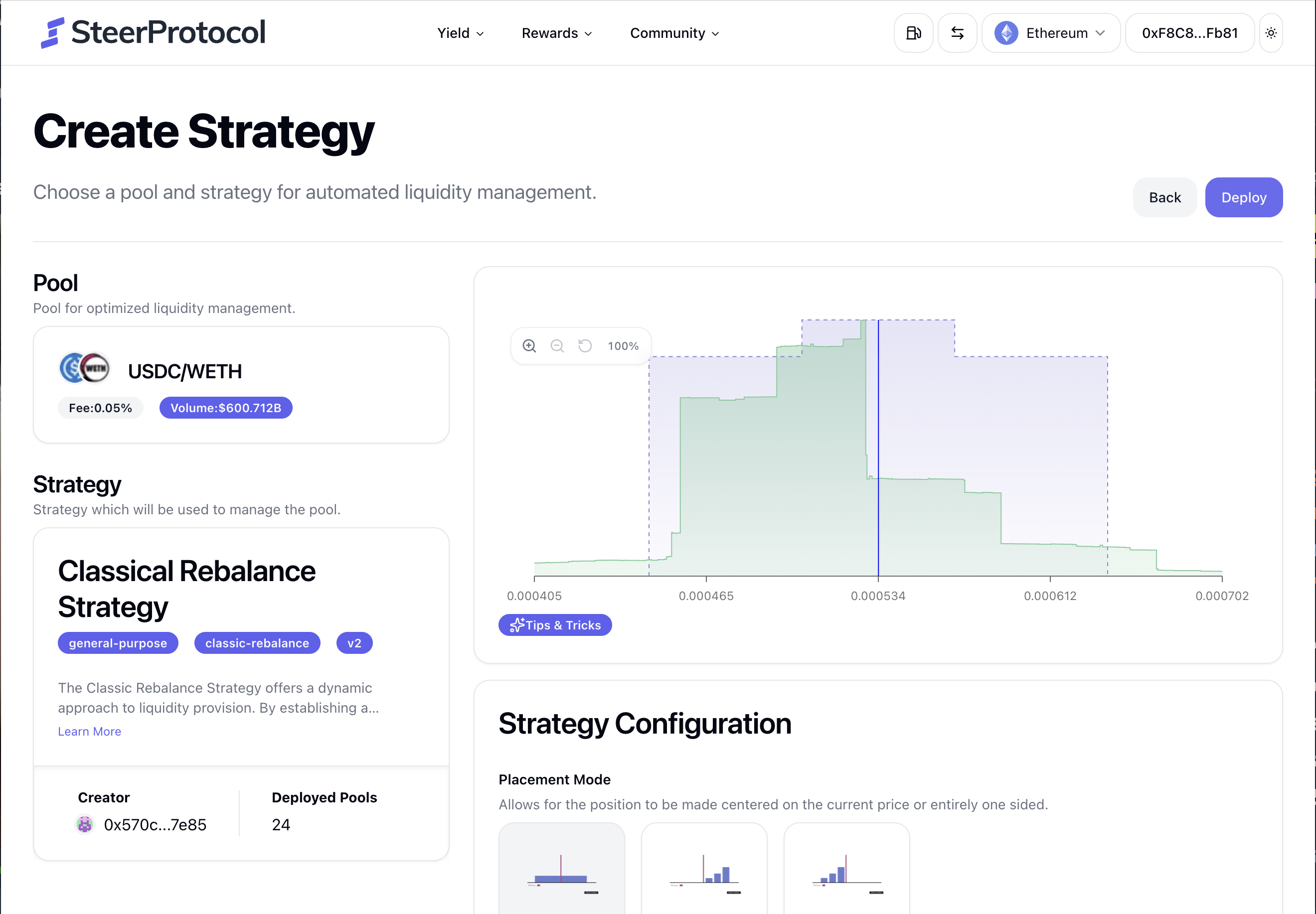Click the creator avatar icon
The width and height of the screenshot is (1316, 914).
click(85, 825)
